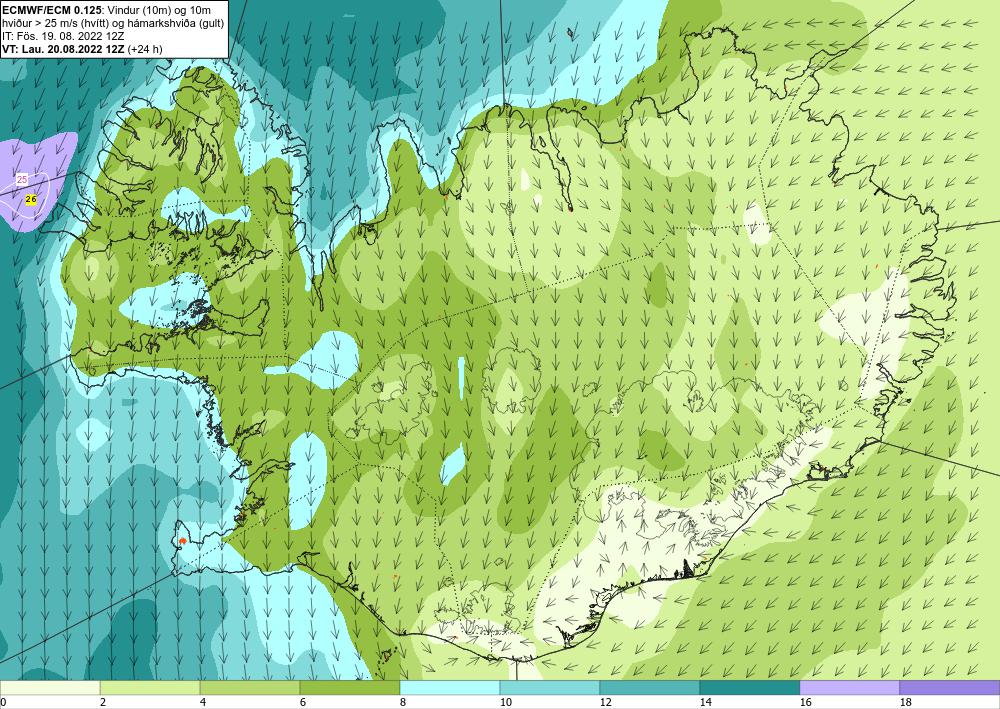The height and width of the screenshot is (709, 1000).
Task: Select the purple legend swatch above 18 m/s
Action: pyautogui.click(x=950, y=688)
